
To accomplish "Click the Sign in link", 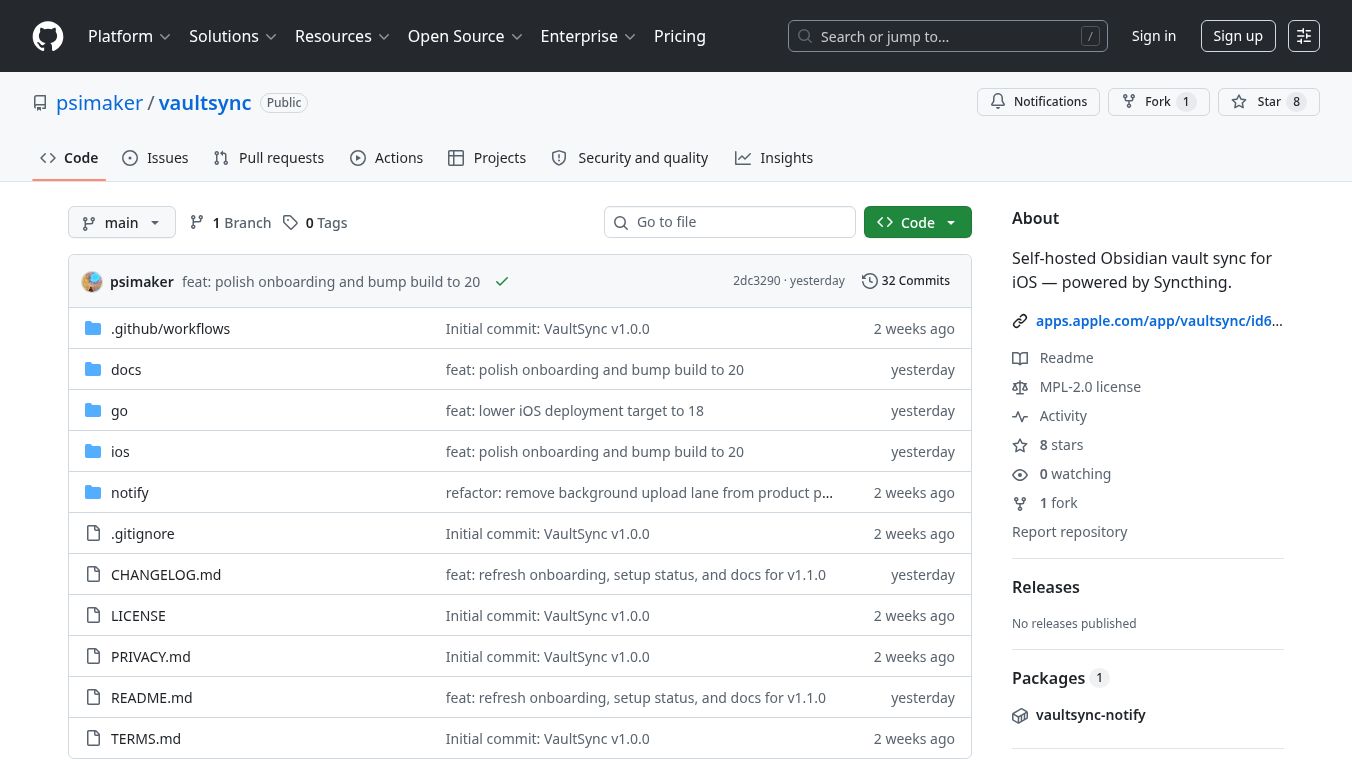I will tap(1154, 36).
